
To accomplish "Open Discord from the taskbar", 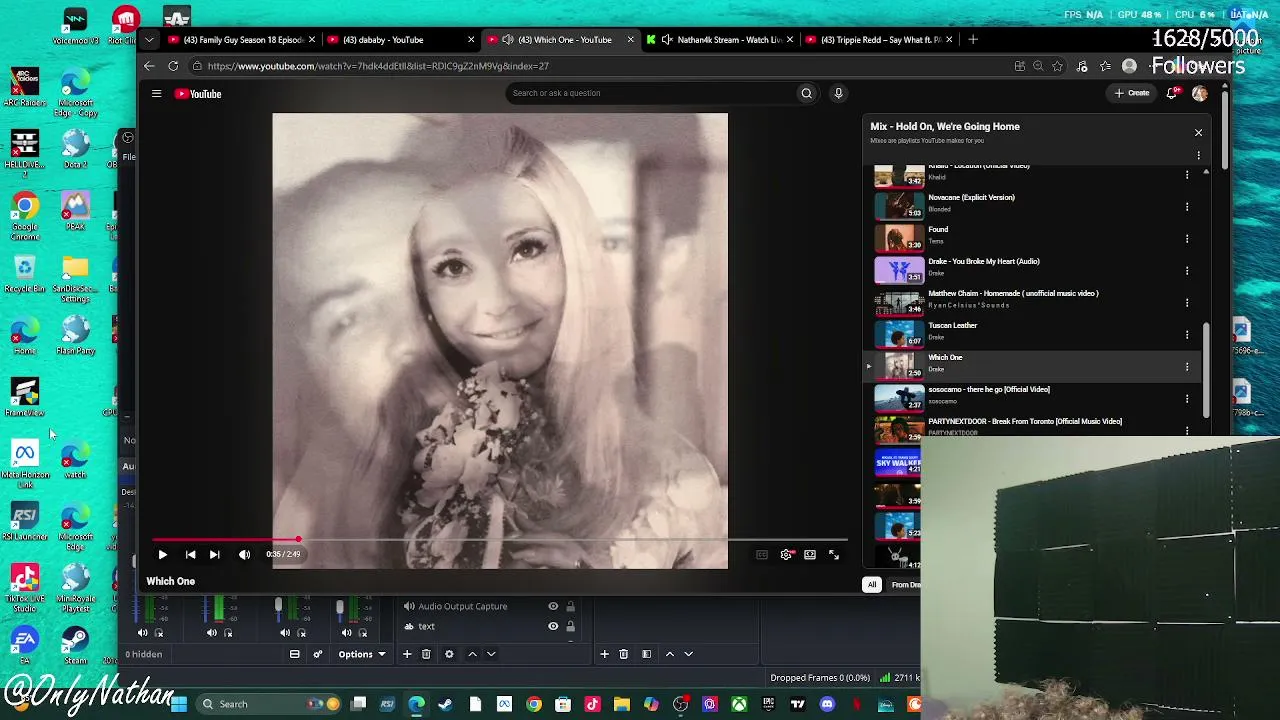I will tap(827, 704).
